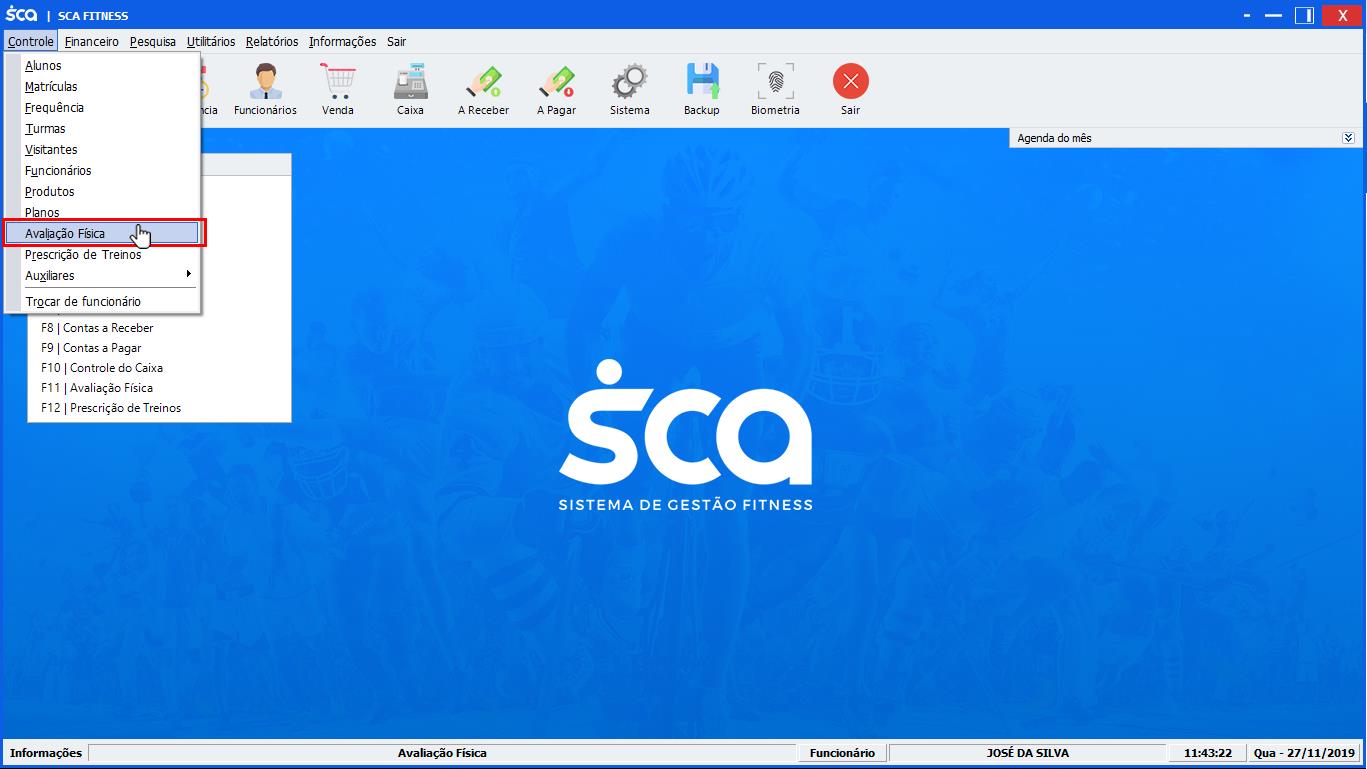Restore the window with the maximize button
1367x769 pixels.
(1304, 15)
